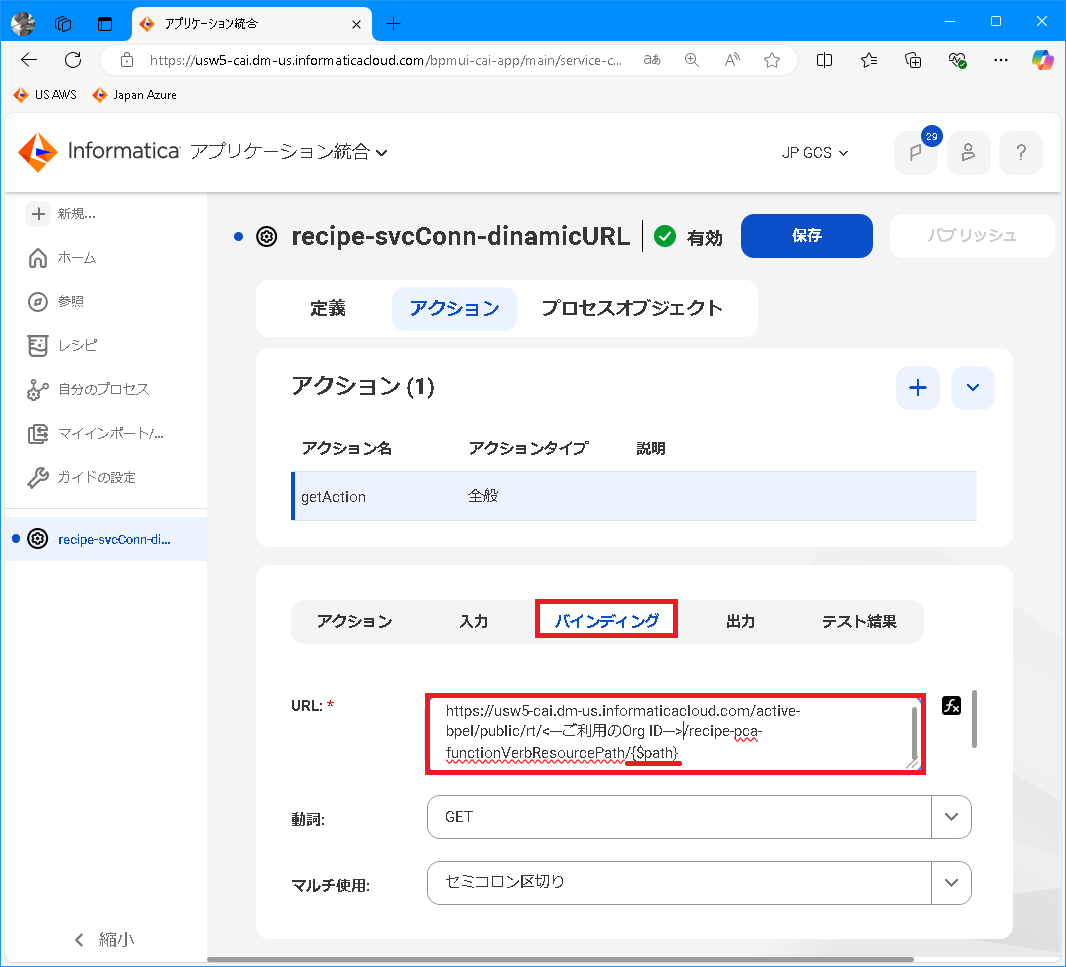1066x967 pixels.
Task: Add a new action with plus button
Action: click(x=918, y=388)
